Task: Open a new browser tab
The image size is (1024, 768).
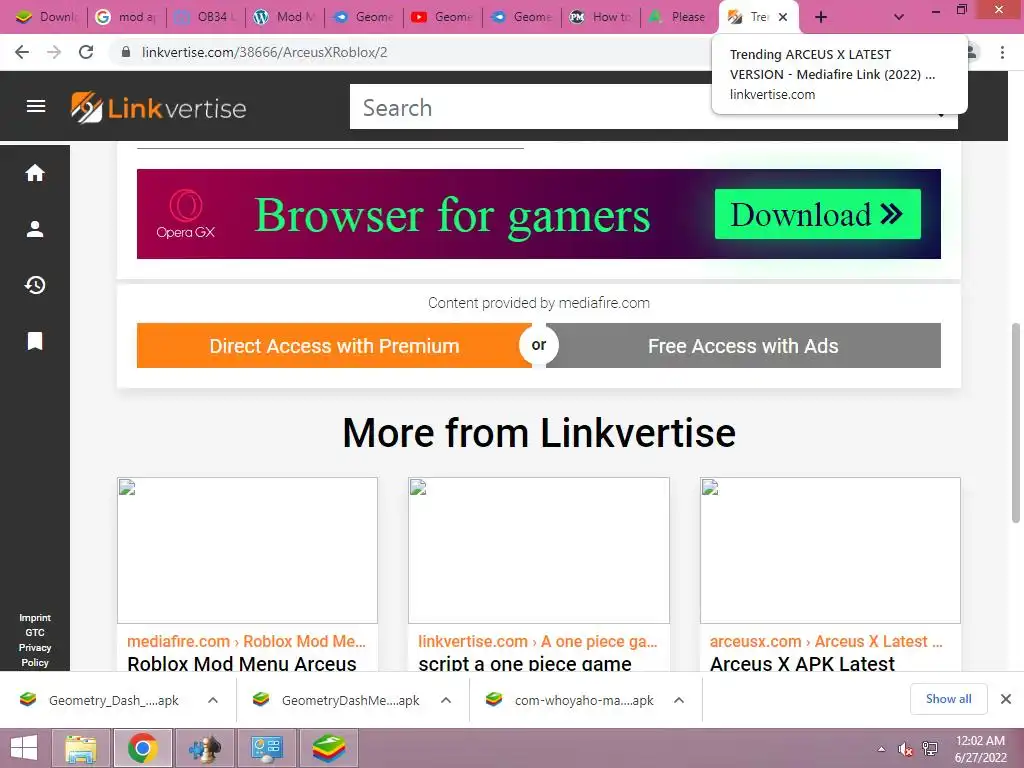Action: click(x=821, y=17)
